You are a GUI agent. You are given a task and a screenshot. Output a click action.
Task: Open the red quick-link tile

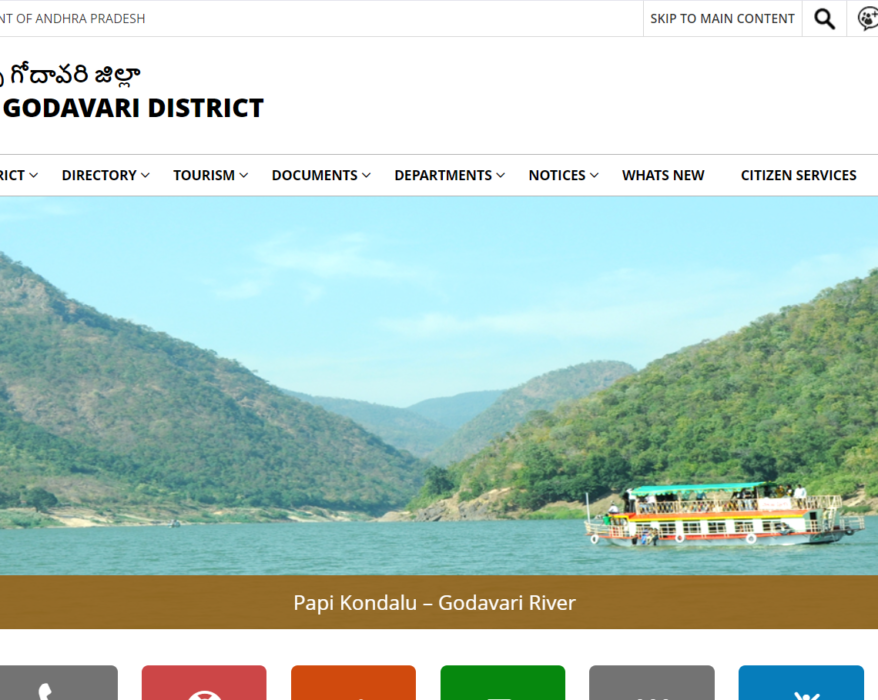[x=204, y=683]
